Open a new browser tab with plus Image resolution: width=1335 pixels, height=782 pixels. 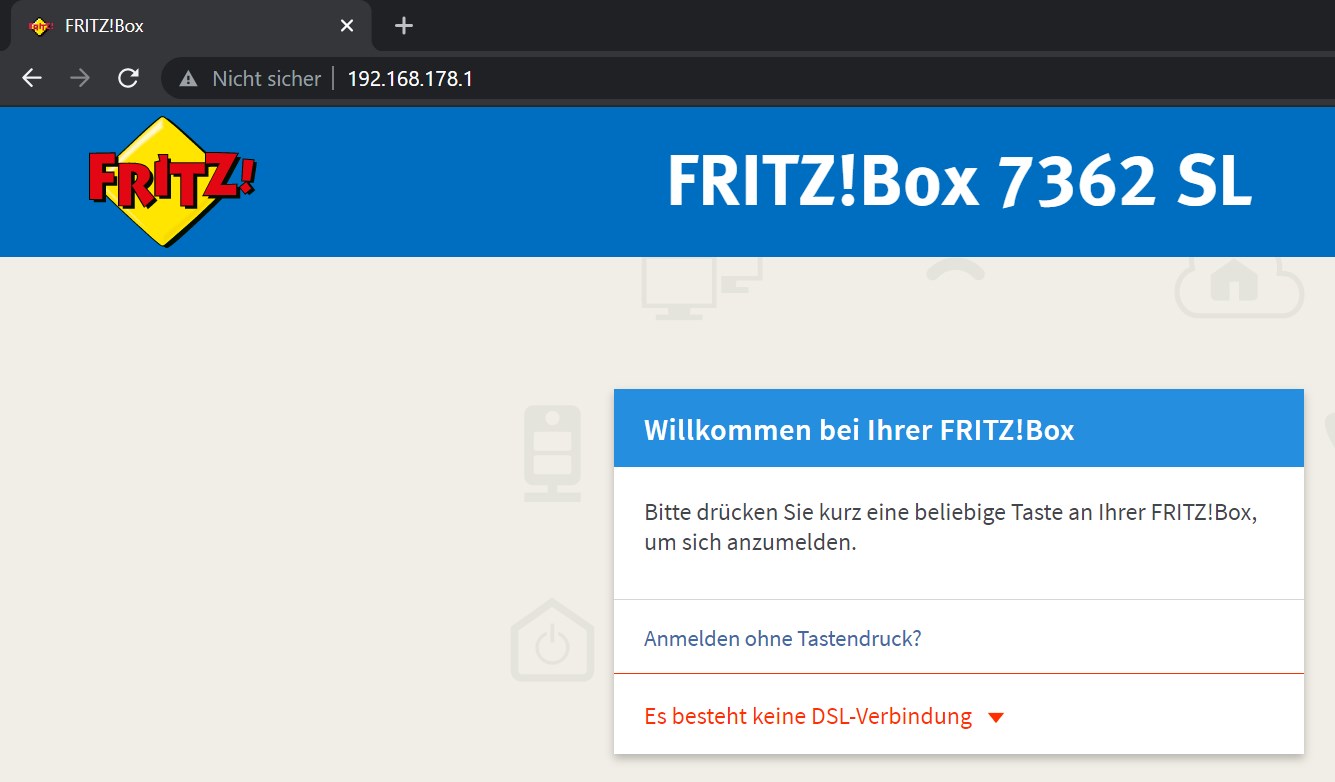pyautogui.click(x=404, y=26)
